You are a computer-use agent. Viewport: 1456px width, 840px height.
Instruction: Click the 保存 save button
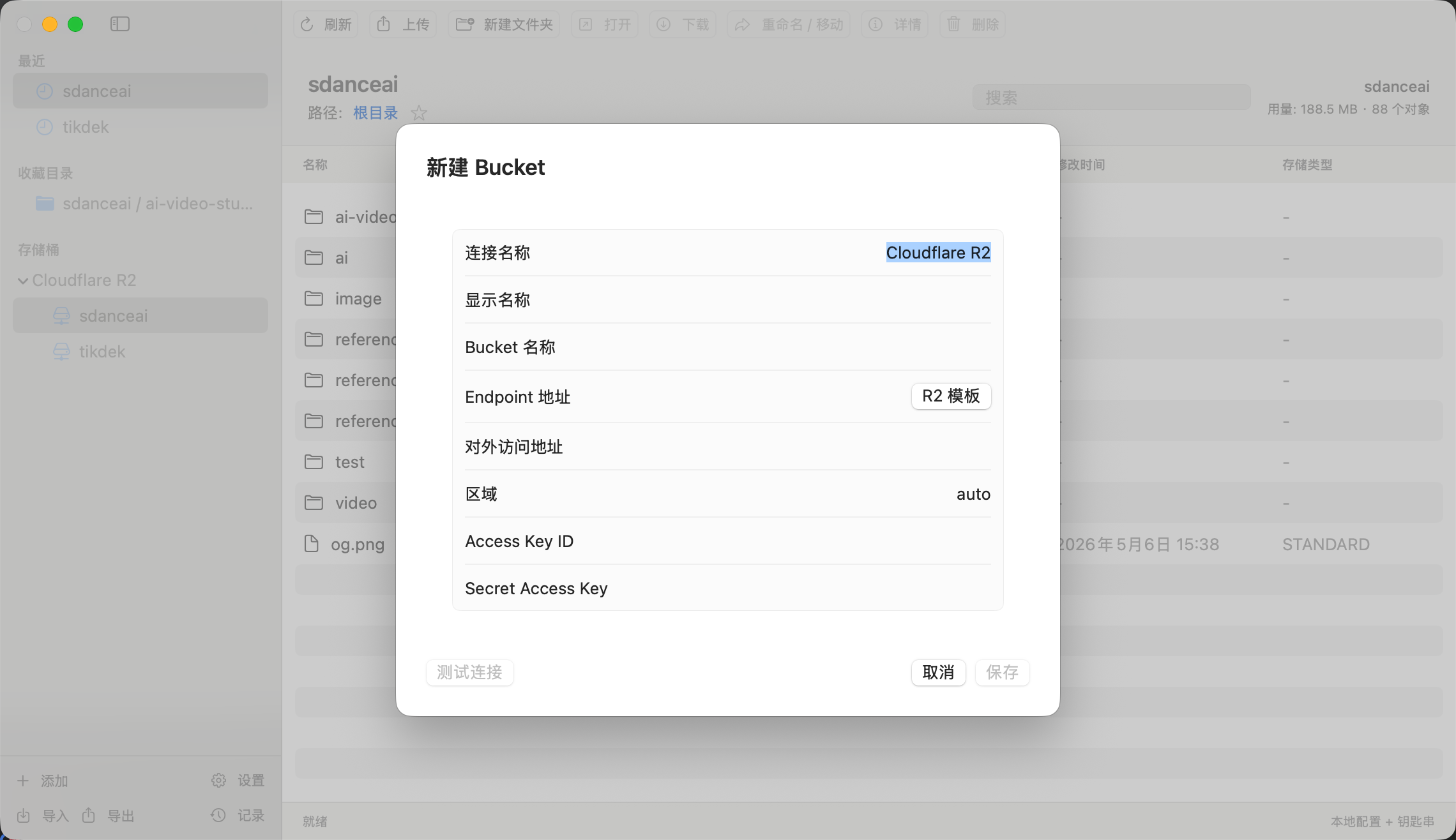[x=1002, y=672]
